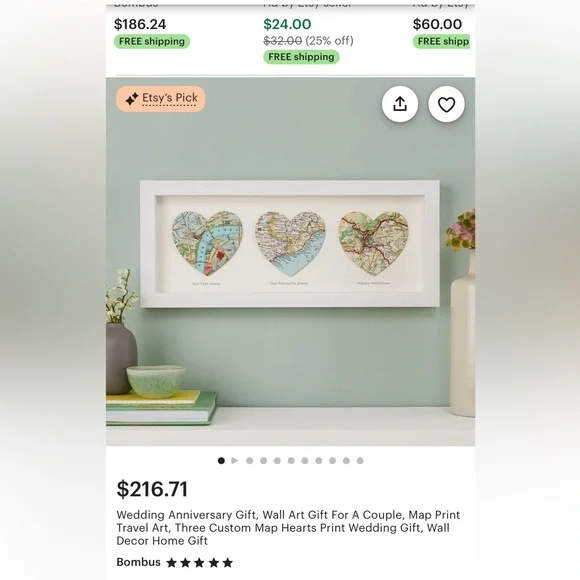Open the Etsy's Pick badge
This screenshot has height=580, width=580.
click(x=161, y=99)
